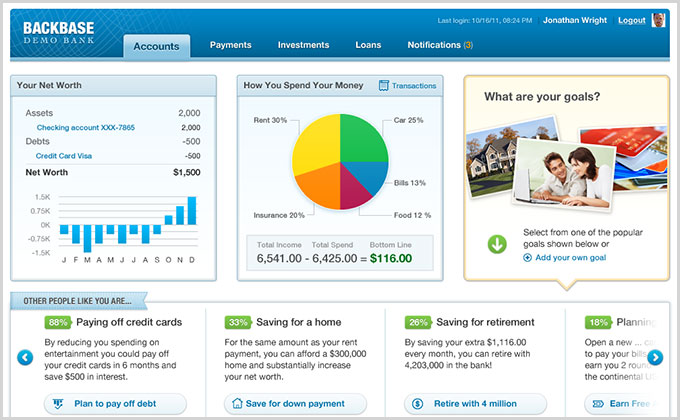
Task: Open the Transactions link
Action: point(414,86)
